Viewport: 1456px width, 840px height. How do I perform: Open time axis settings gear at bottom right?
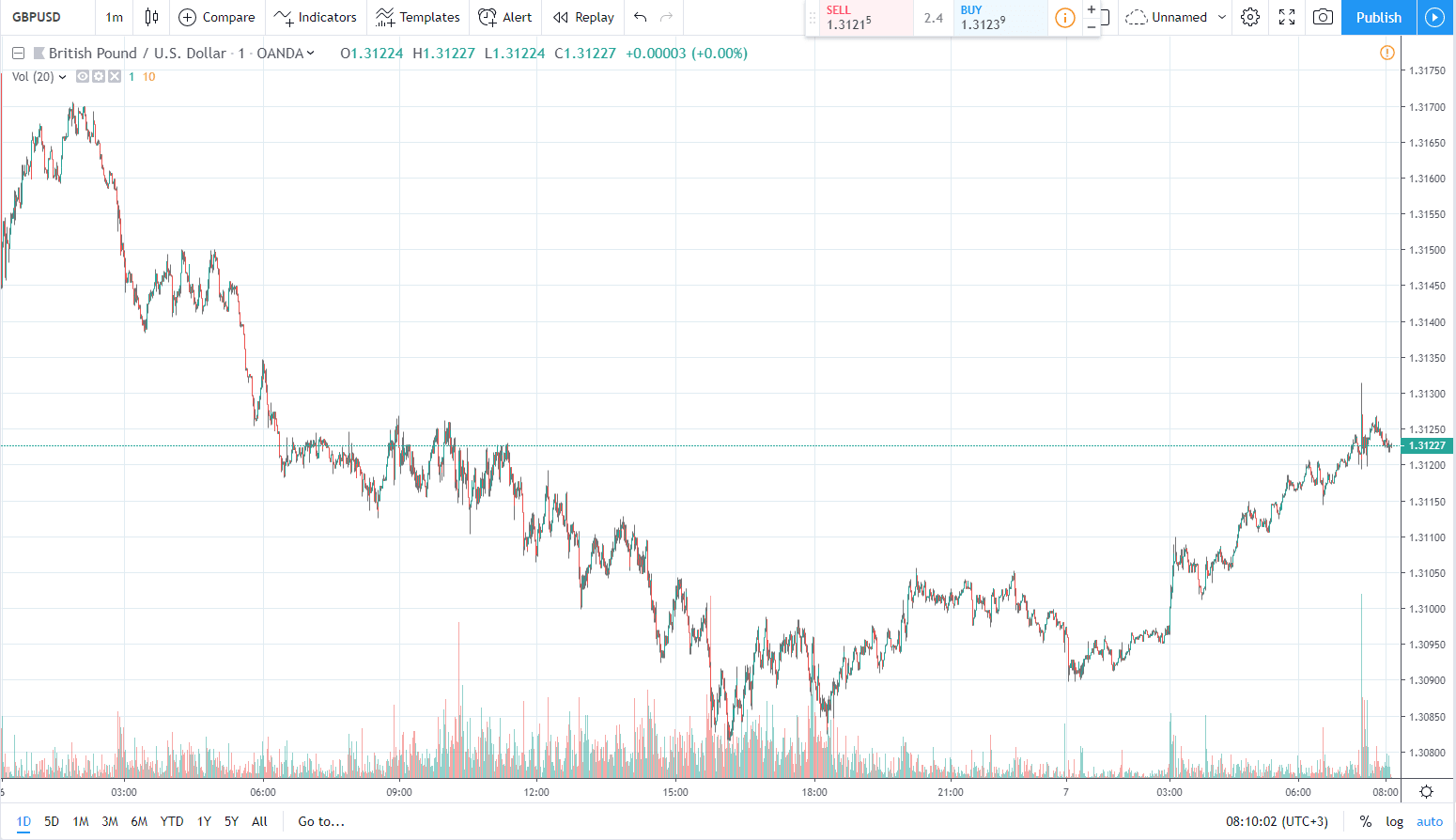tap(1426, 791)
